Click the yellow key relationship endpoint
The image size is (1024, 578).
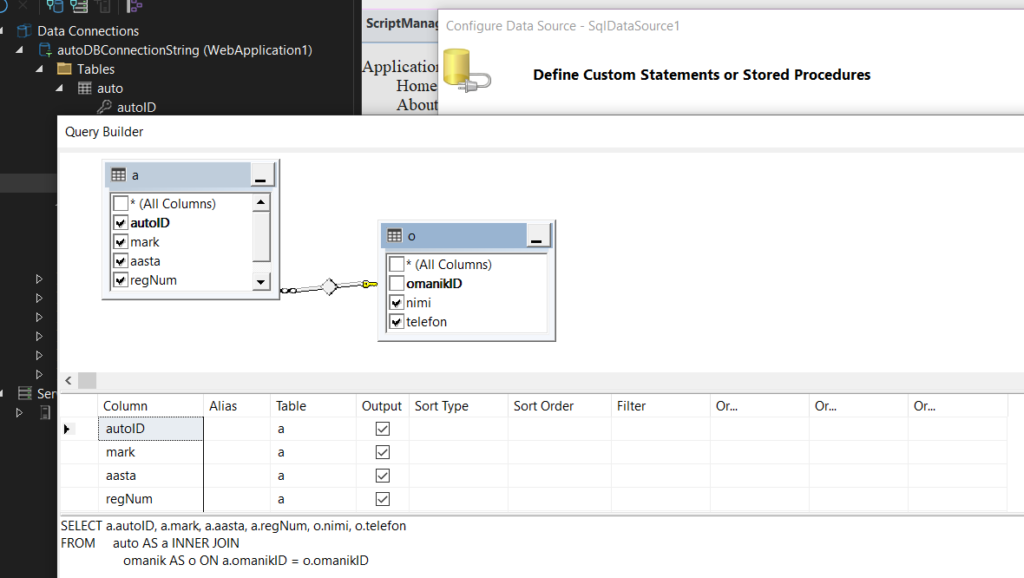(370, 285)
